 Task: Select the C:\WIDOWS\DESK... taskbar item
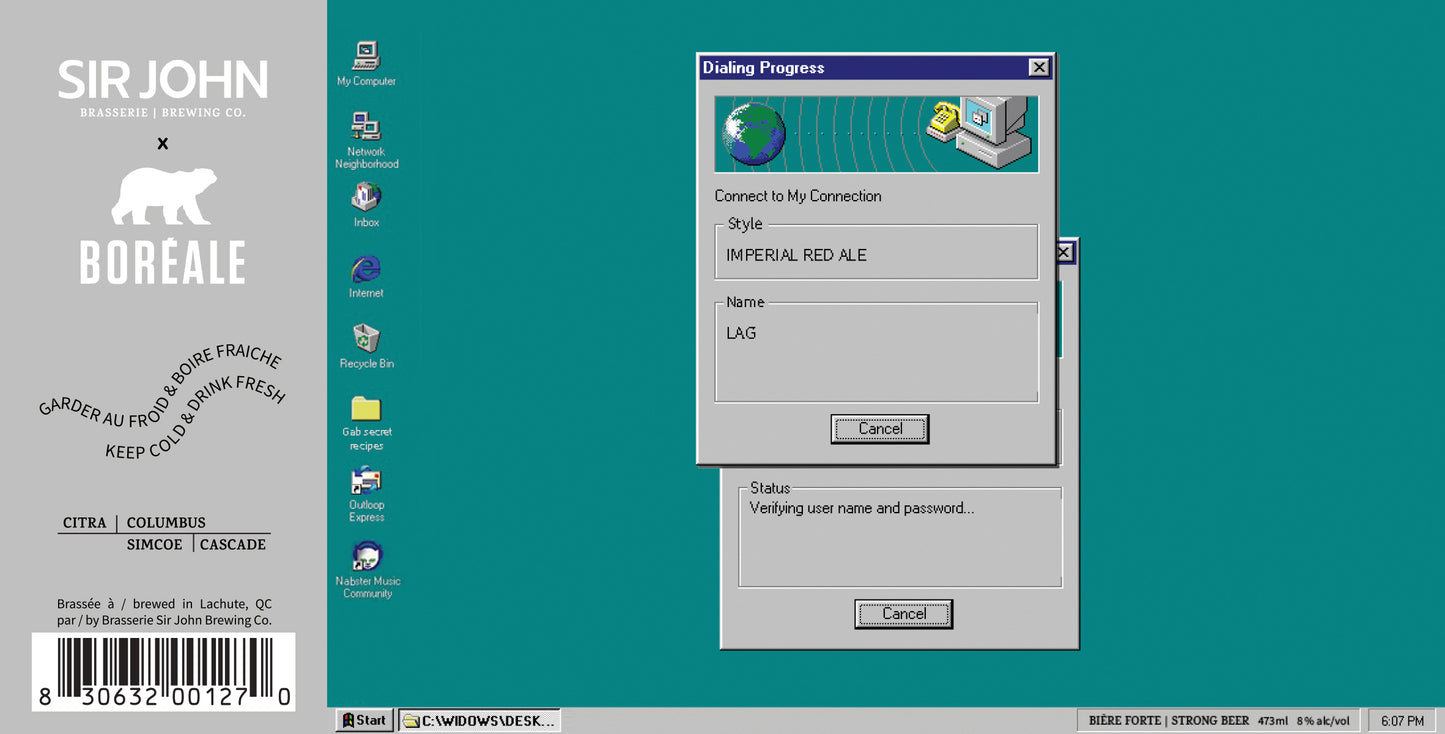click(x=479, y=720)
